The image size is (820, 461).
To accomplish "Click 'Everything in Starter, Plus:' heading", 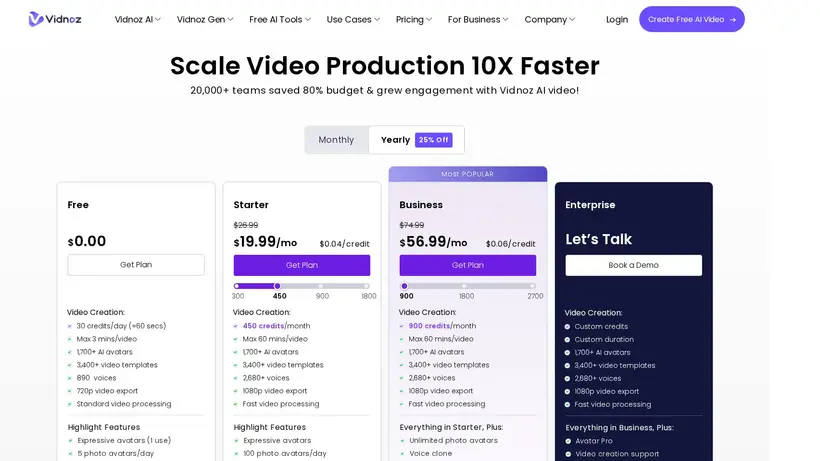I will (451, 427).
